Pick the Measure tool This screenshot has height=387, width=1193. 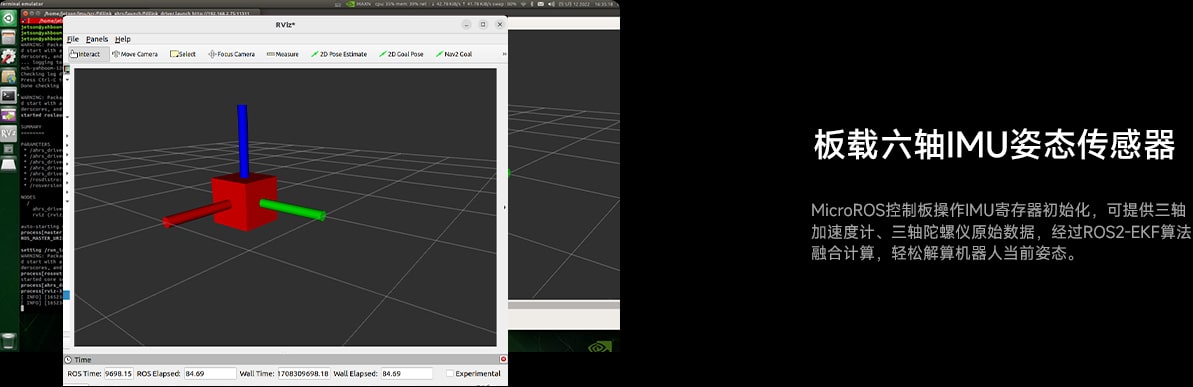point(282,54)
